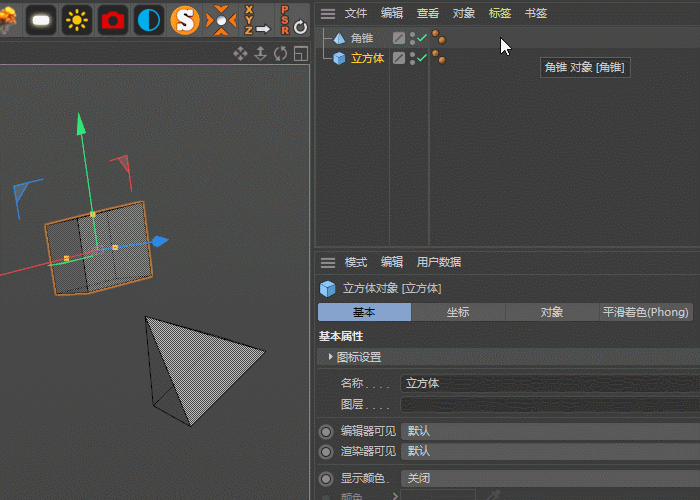Open Object Manager's 编辑 menu
700x500 pixels.
392,13
